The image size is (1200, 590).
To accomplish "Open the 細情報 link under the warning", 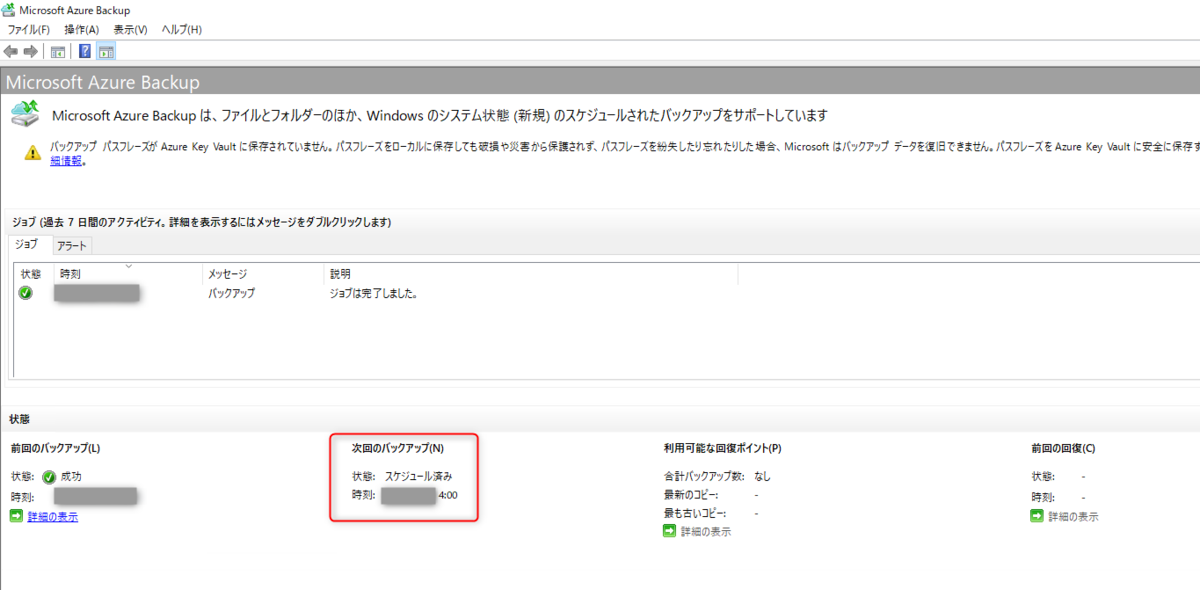I will tap(67, 160).
